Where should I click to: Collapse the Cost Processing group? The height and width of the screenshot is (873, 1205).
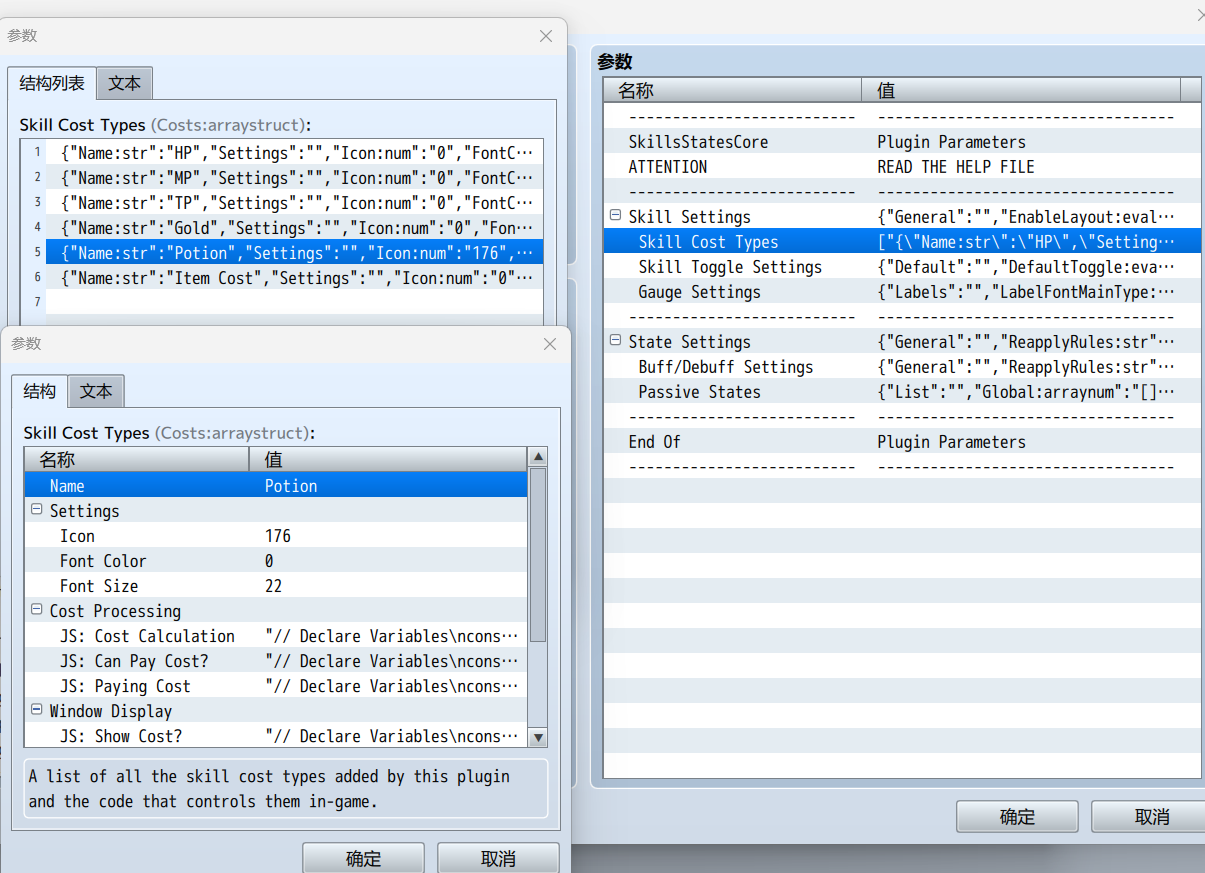coord(37,611)
